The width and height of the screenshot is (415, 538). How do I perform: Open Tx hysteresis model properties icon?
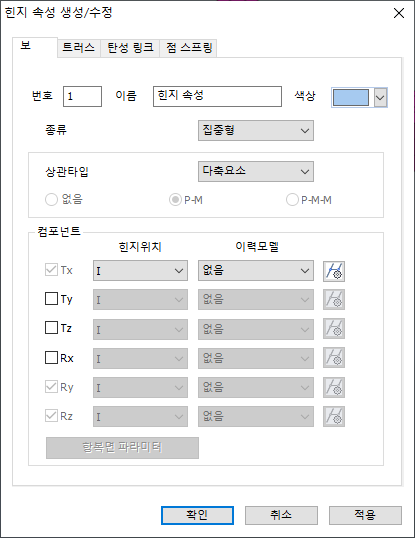pos(334,271)
